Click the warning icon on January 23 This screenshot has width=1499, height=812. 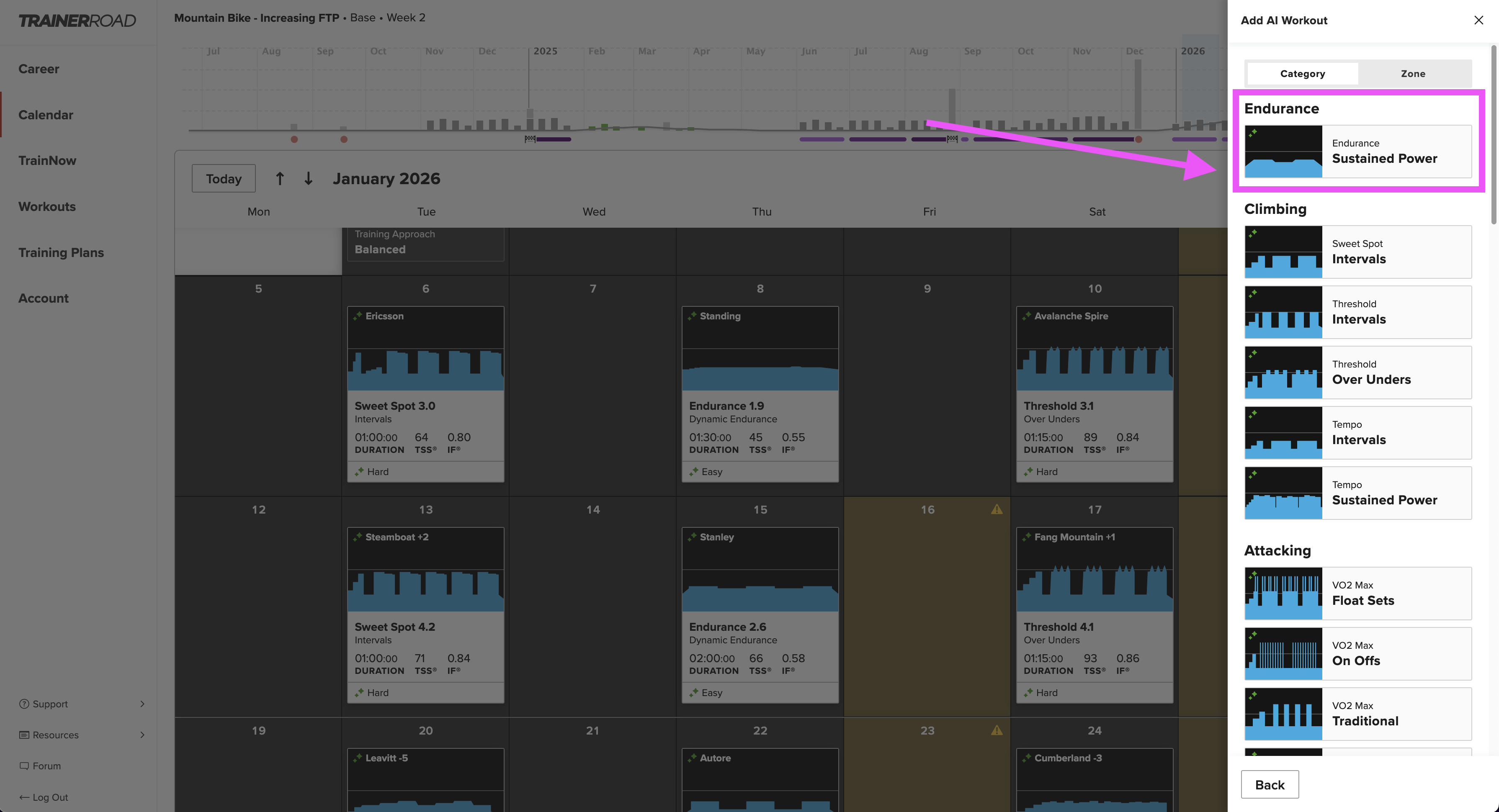996,730
